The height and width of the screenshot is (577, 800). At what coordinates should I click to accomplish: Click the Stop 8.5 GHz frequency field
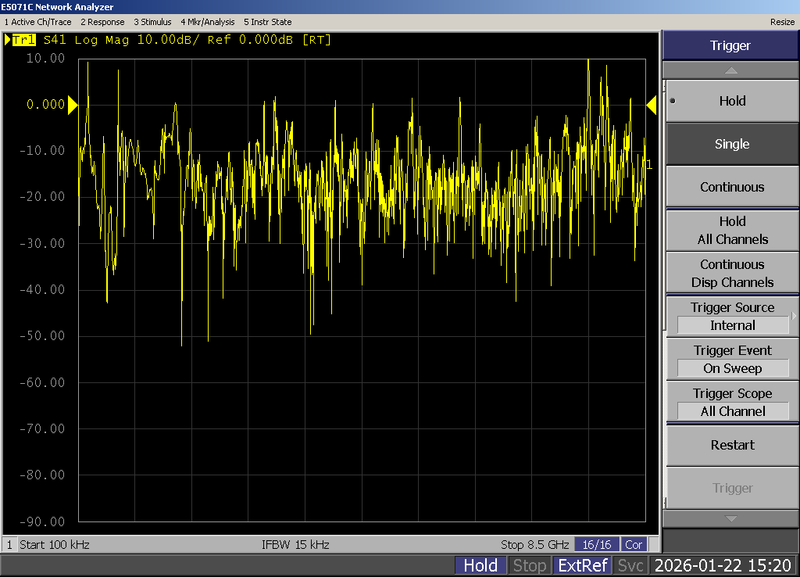coord(535,544)
